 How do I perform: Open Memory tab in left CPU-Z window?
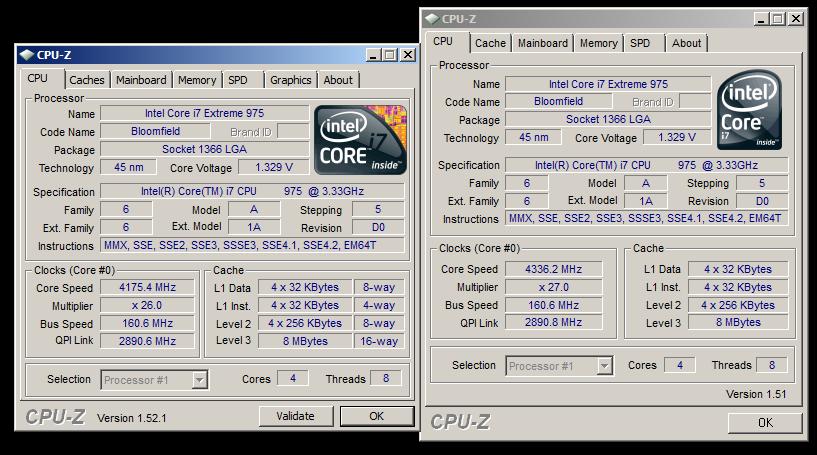pos(197,80)
